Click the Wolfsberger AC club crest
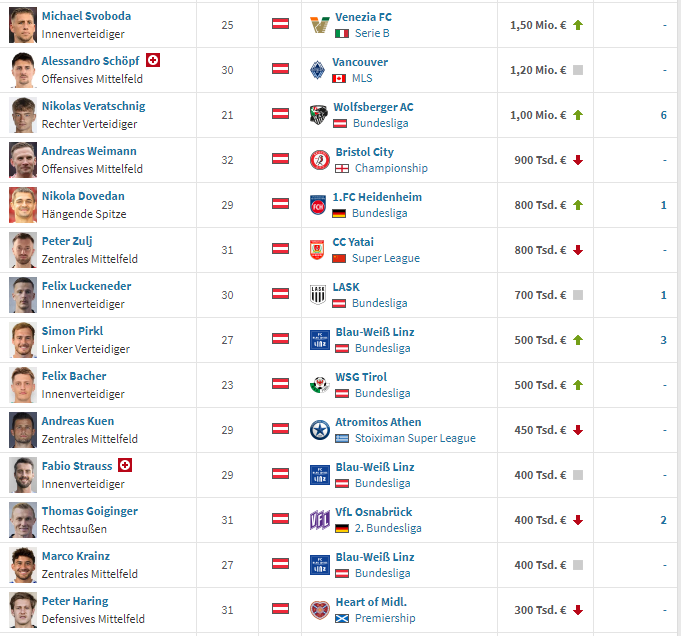Screen dimensions: 681x636 click(318, 115)
